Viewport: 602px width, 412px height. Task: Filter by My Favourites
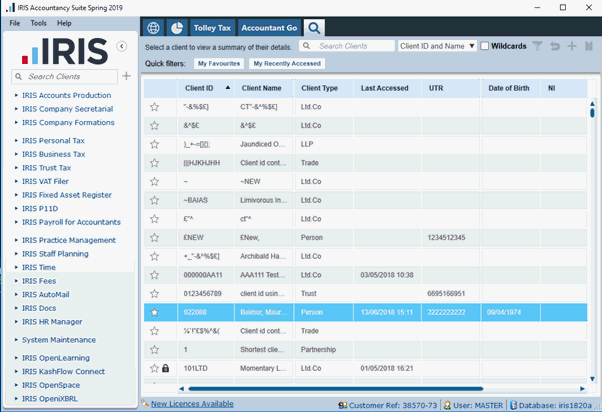[219, 64]
